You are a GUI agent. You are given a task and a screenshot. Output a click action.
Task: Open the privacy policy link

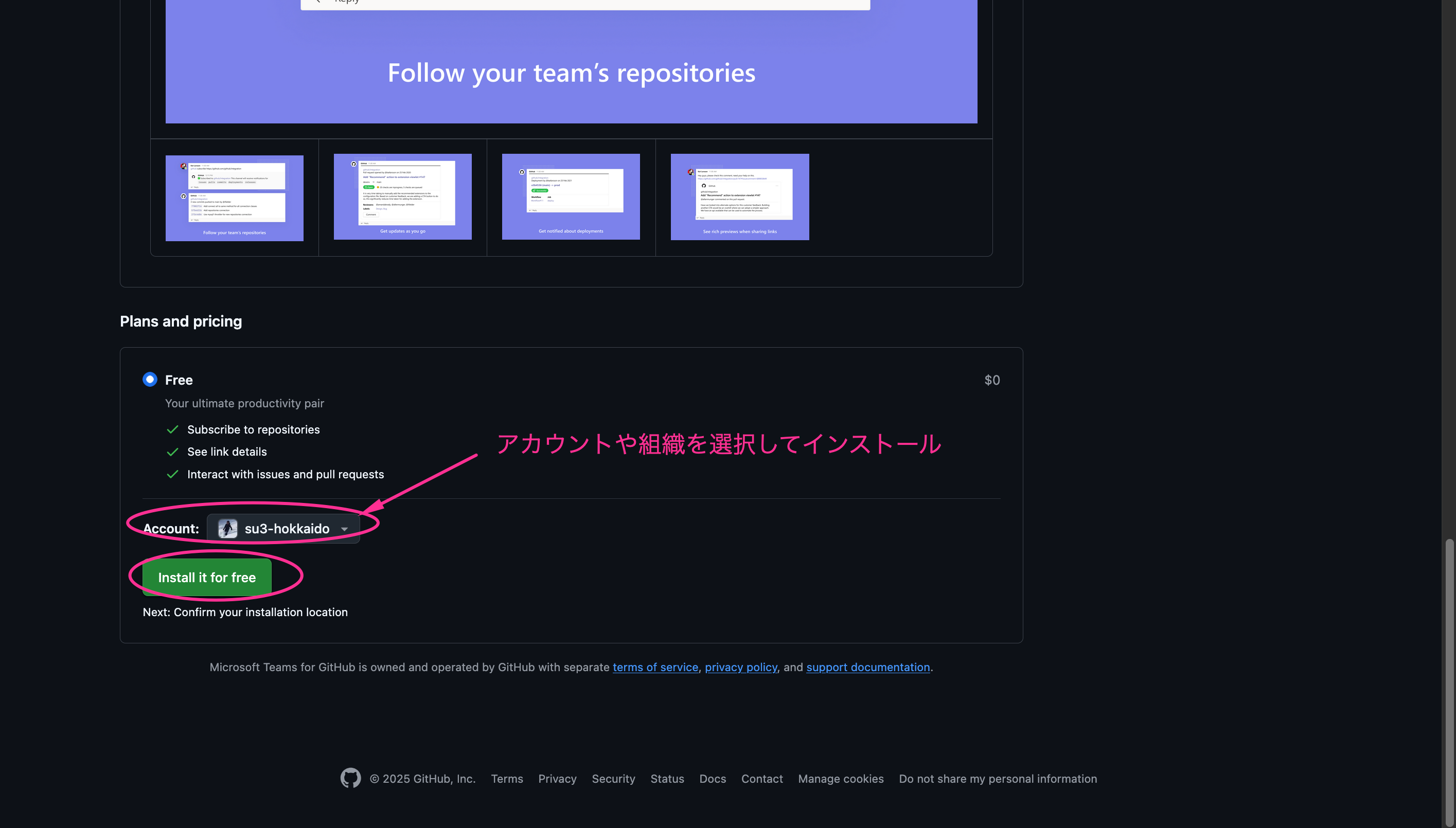point(740,667)
